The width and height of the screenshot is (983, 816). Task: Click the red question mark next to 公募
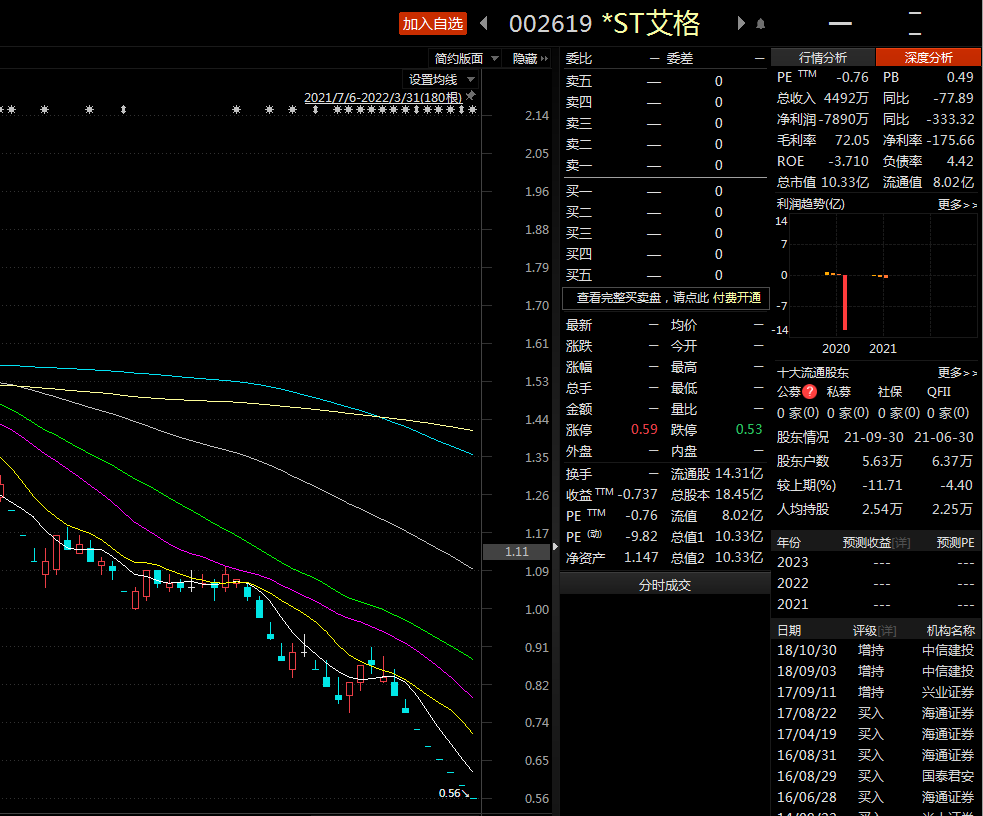tap(809, 392)
